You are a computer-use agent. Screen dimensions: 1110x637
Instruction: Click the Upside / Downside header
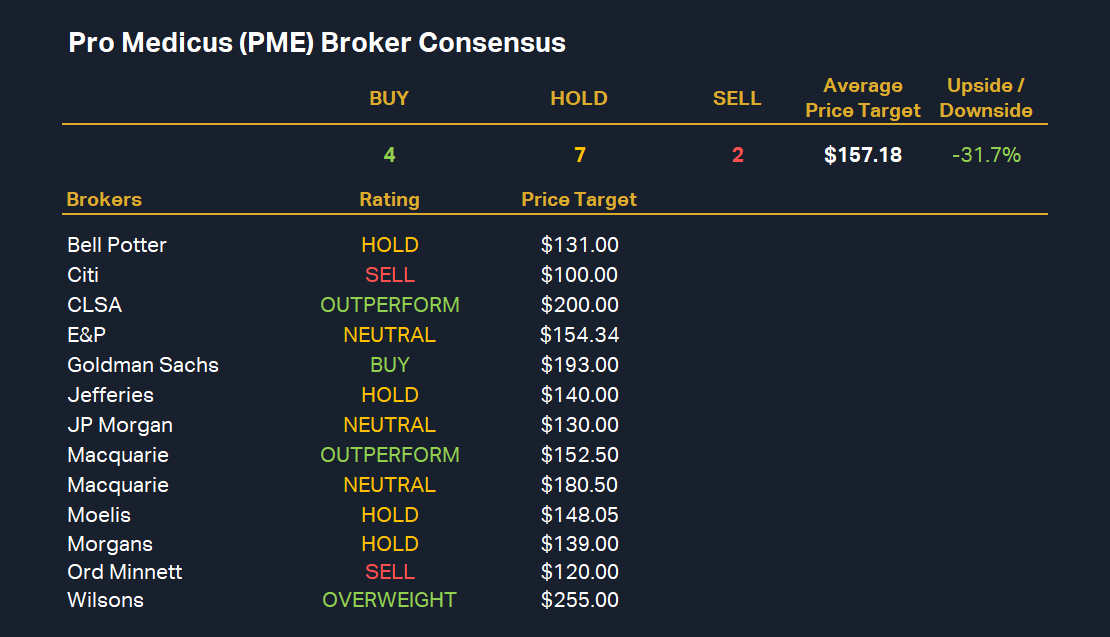coord(985,98)
